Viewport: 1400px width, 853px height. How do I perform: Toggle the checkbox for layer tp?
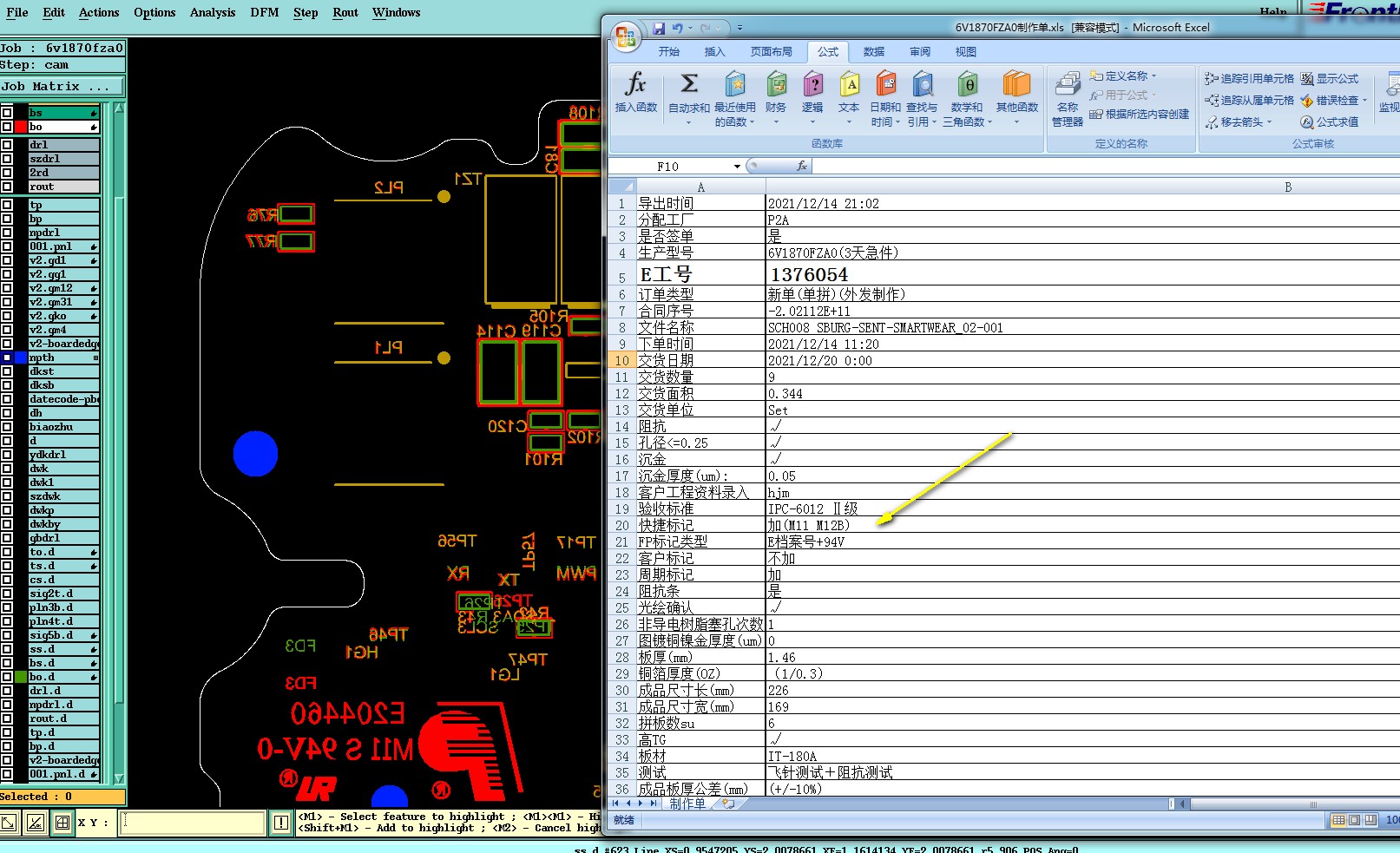7,205
